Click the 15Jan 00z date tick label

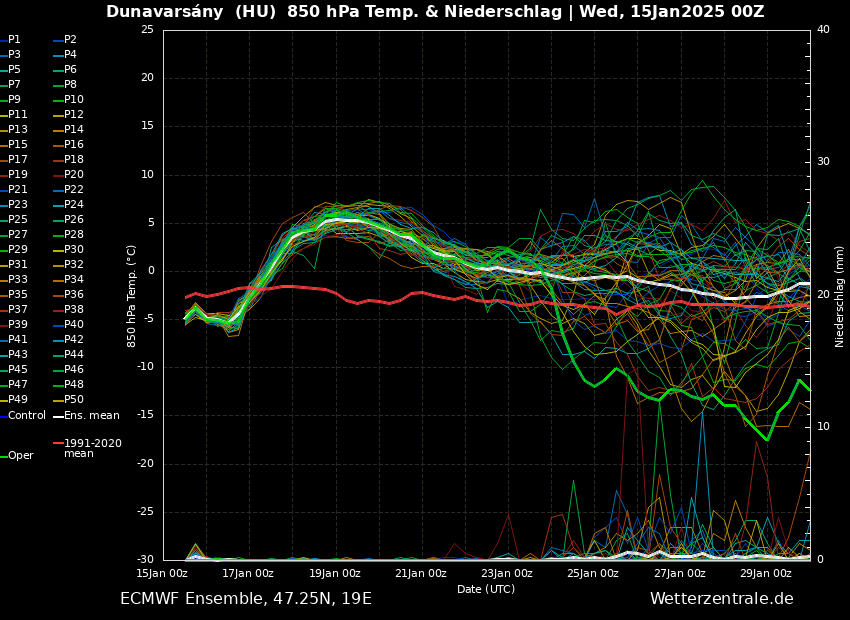[x=162, y=574]
